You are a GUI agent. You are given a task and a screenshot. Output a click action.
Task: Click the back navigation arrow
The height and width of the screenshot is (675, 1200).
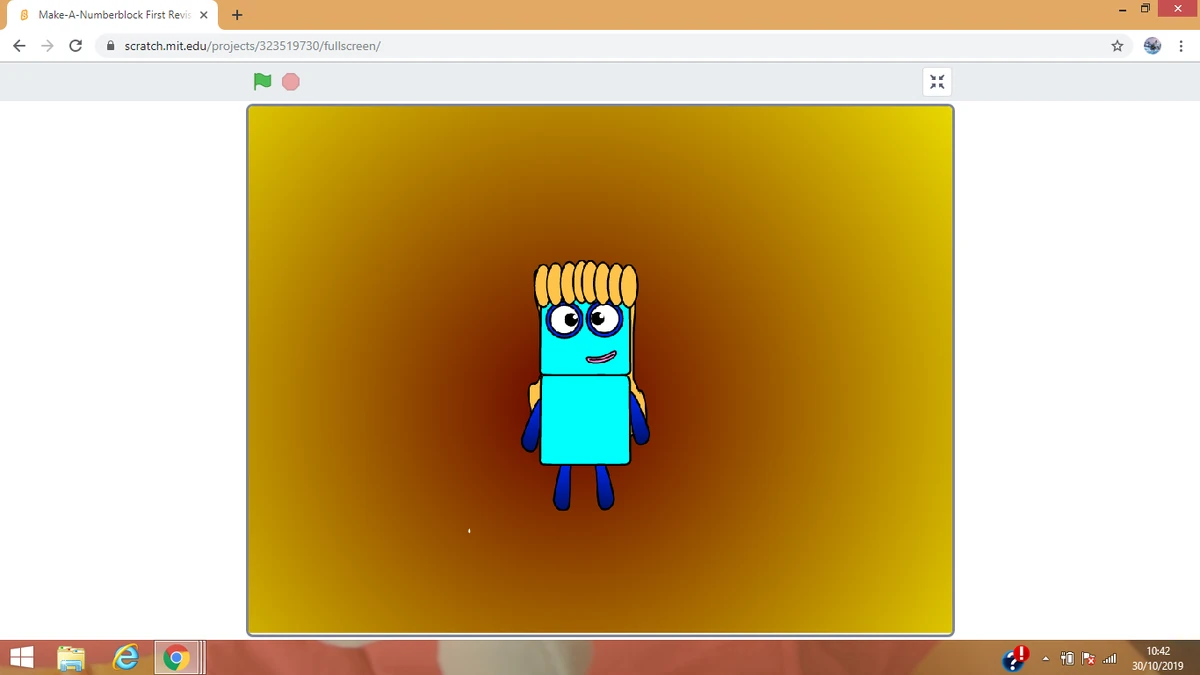pyautogui.click(x=18, y=45)
